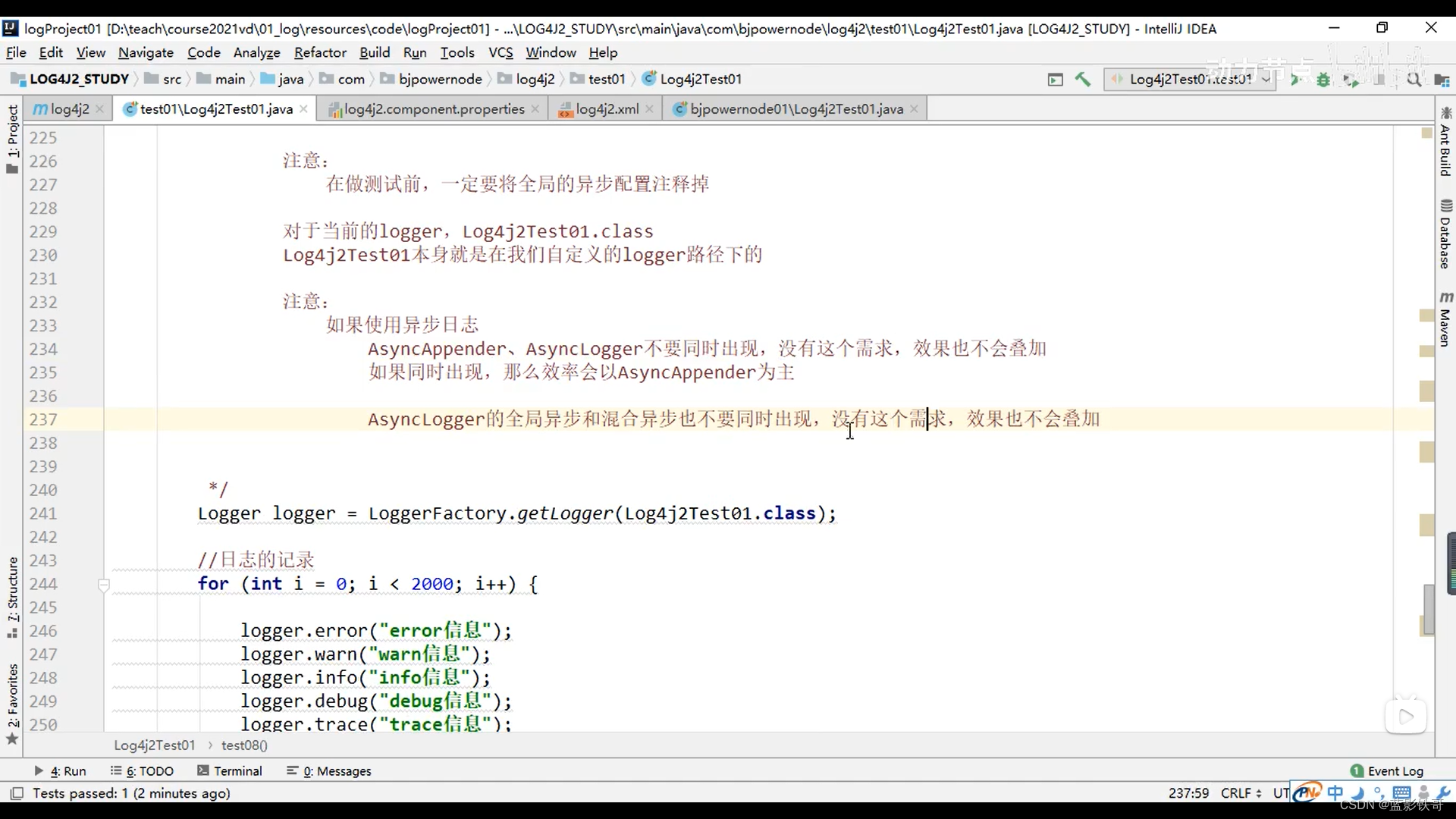Click the 237:59 cursor position indicator

(1188, 793)
